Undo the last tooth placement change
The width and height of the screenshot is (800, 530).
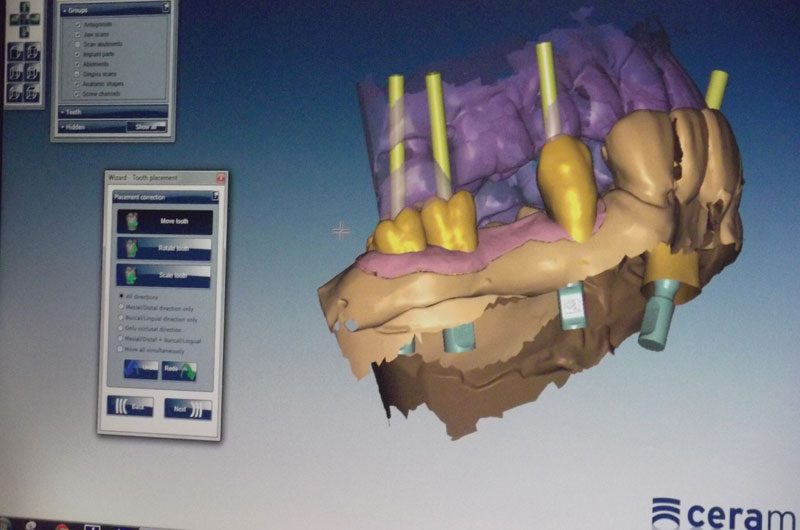pyautogui.click(x=141, y=368)
